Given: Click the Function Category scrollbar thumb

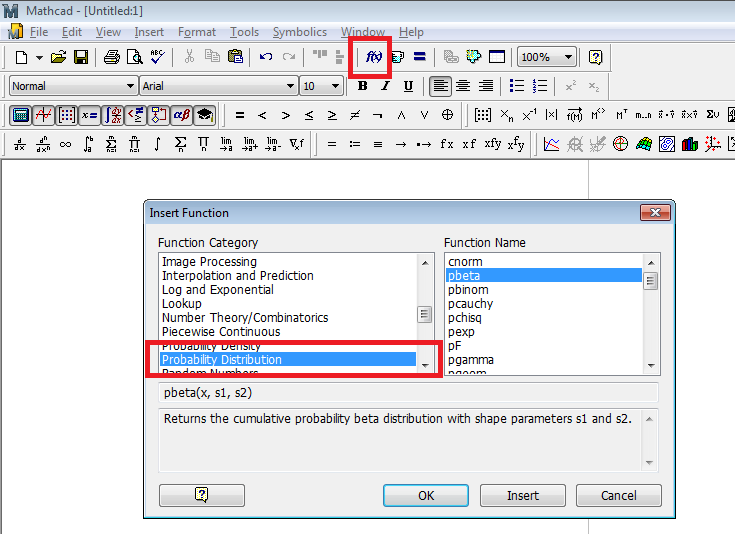Looking at the screenshot, I should click(425, 314).
